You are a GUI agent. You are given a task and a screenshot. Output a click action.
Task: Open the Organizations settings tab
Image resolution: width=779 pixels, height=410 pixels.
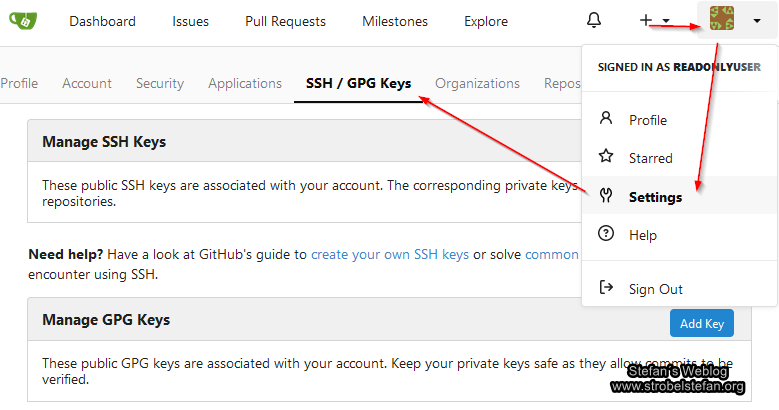point(477,84)
